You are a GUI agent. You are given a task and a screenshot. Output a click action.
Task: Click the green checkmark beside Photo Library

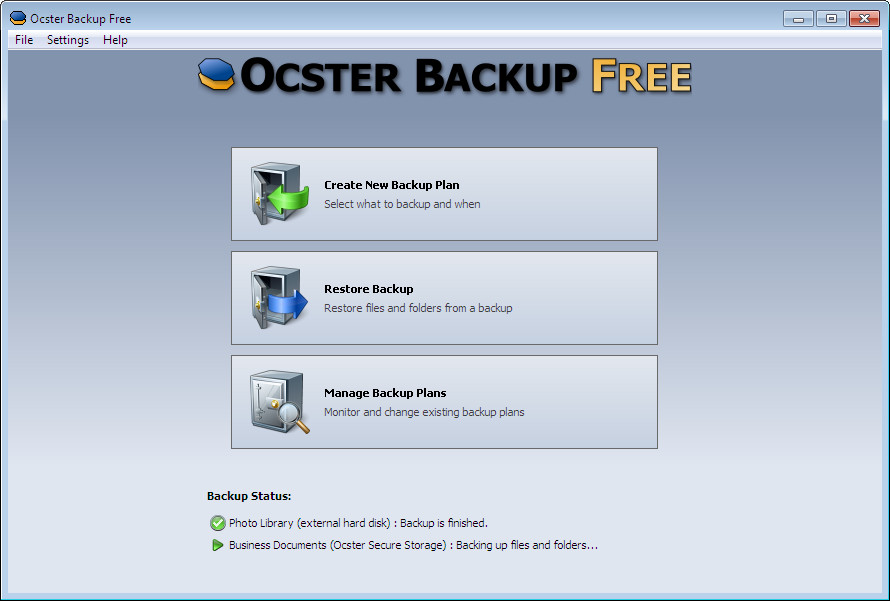[217, 523]
